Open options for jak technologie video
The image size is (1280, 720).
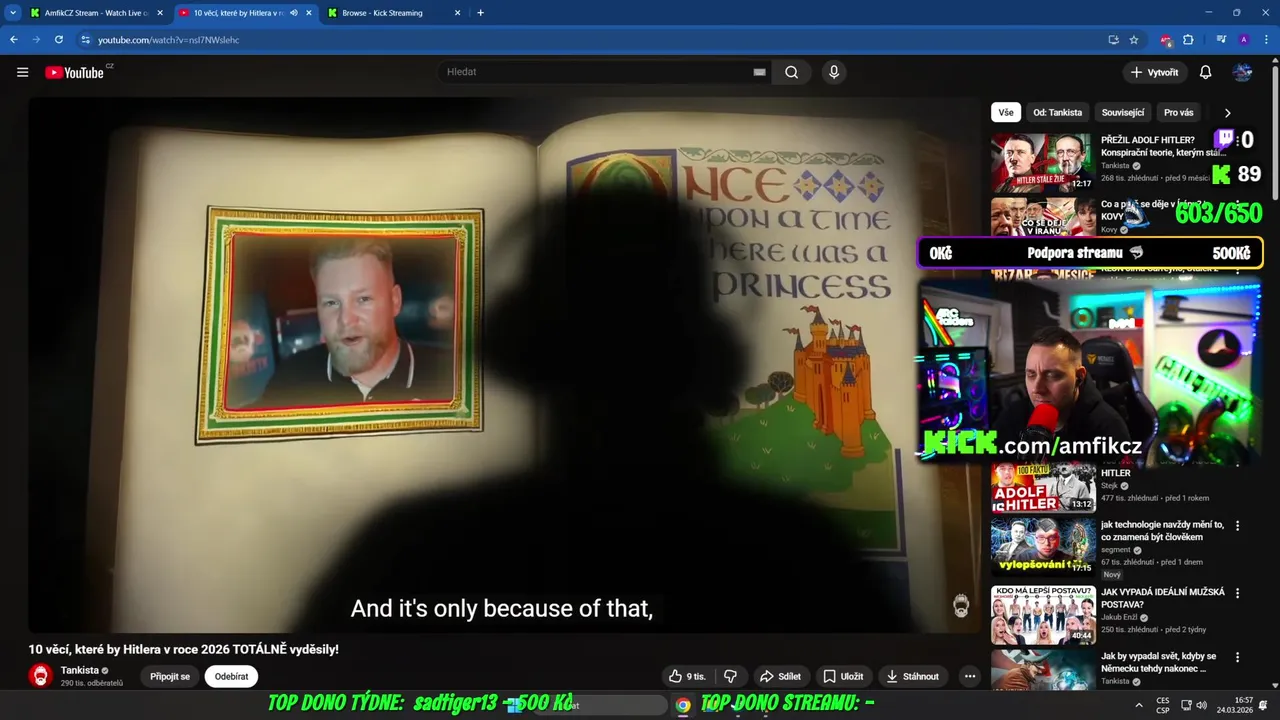click(x=1237, y=525)
